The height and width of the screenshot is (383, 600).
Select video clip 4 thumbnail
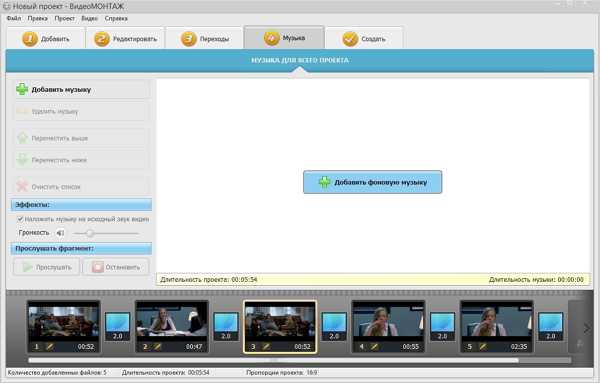click(388, 326)
